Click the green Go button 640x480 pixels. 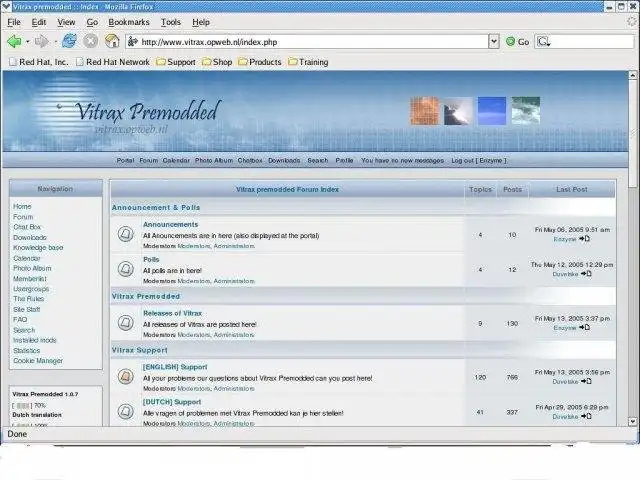point(517,42)
